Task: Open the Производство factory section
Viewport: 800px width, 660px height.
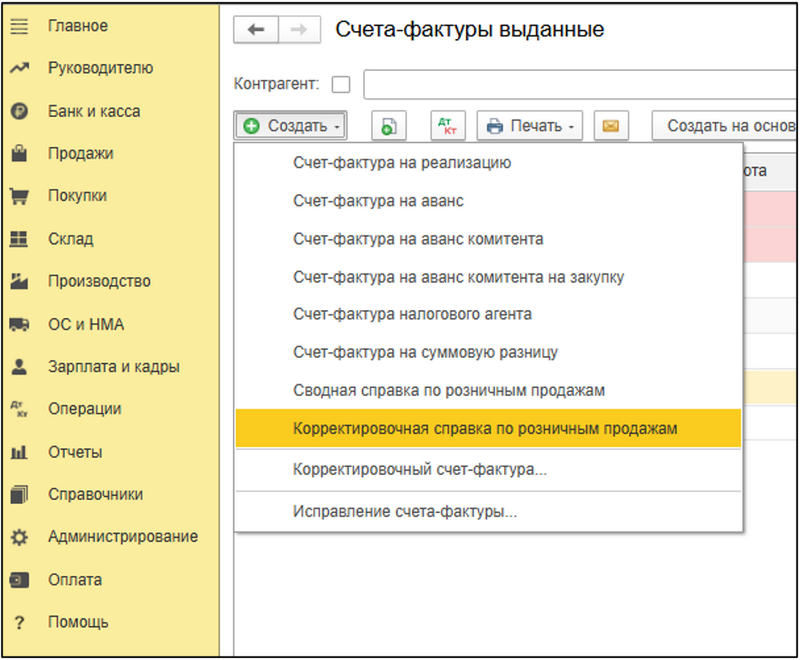Action: [x=98, y=281]
